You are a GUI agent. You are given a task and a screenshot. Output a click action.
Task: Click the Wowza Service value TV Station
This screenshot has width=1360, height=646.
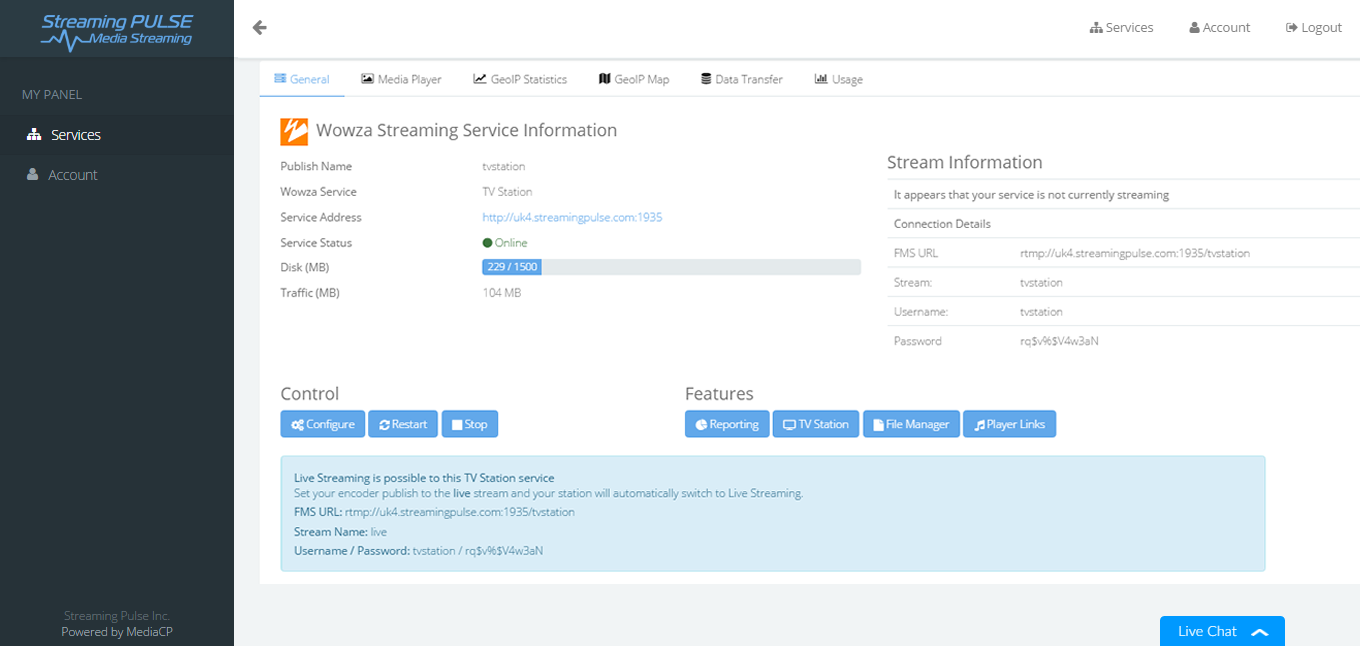pos(507,192)
